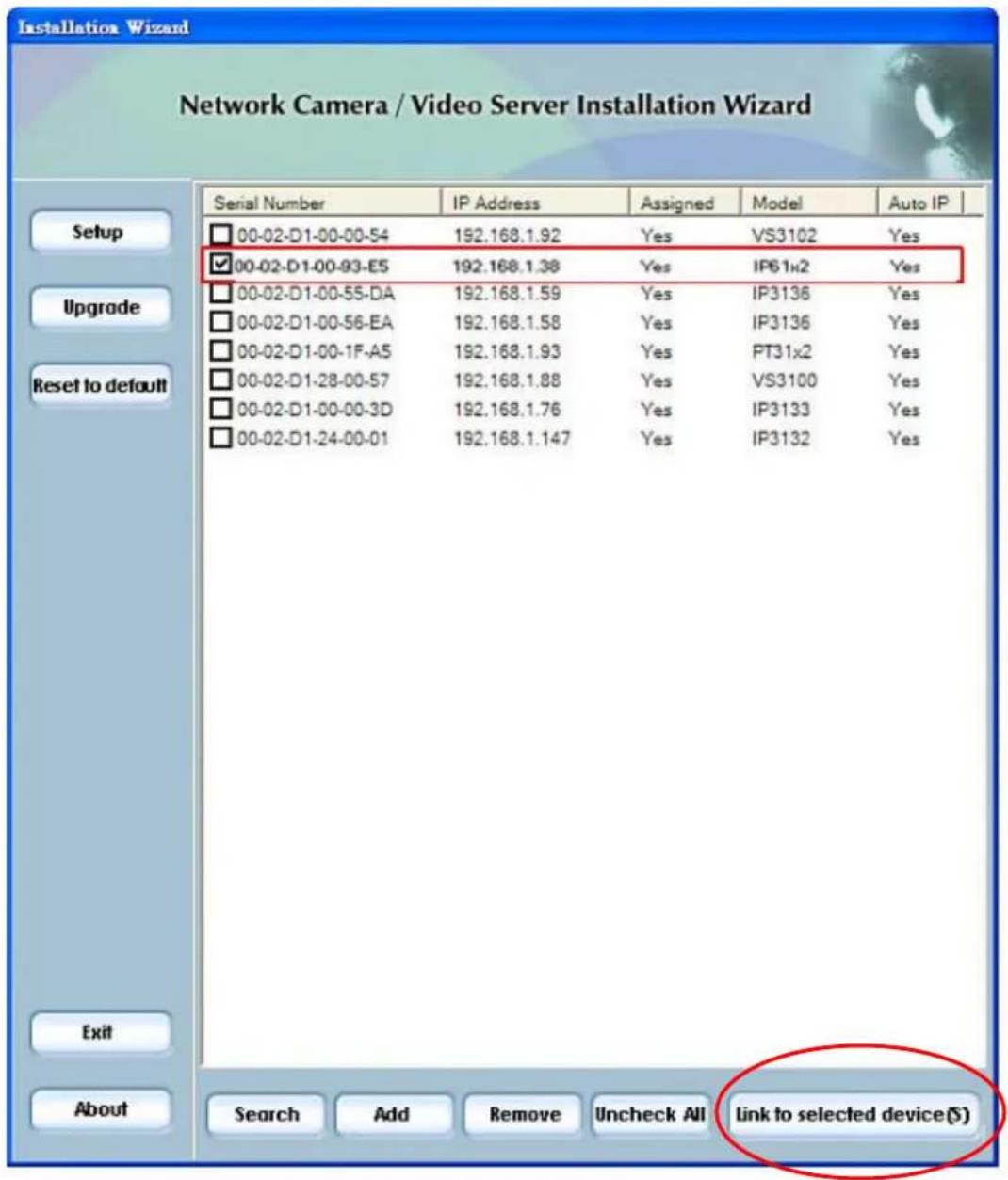Click model IP3132 cell
This screenshot has width=1008, height=1180.
(781, 439)
